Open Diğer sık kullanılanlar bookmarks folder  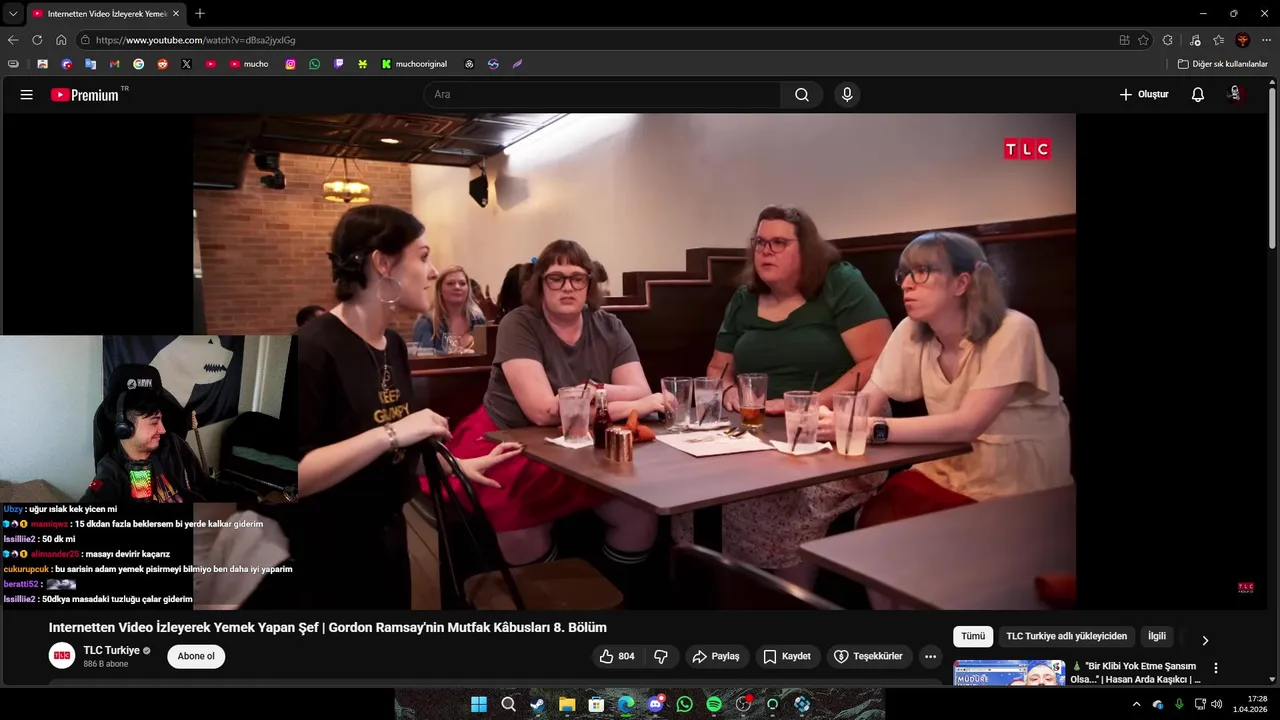pyautogui.click(x=1222, y=64)
